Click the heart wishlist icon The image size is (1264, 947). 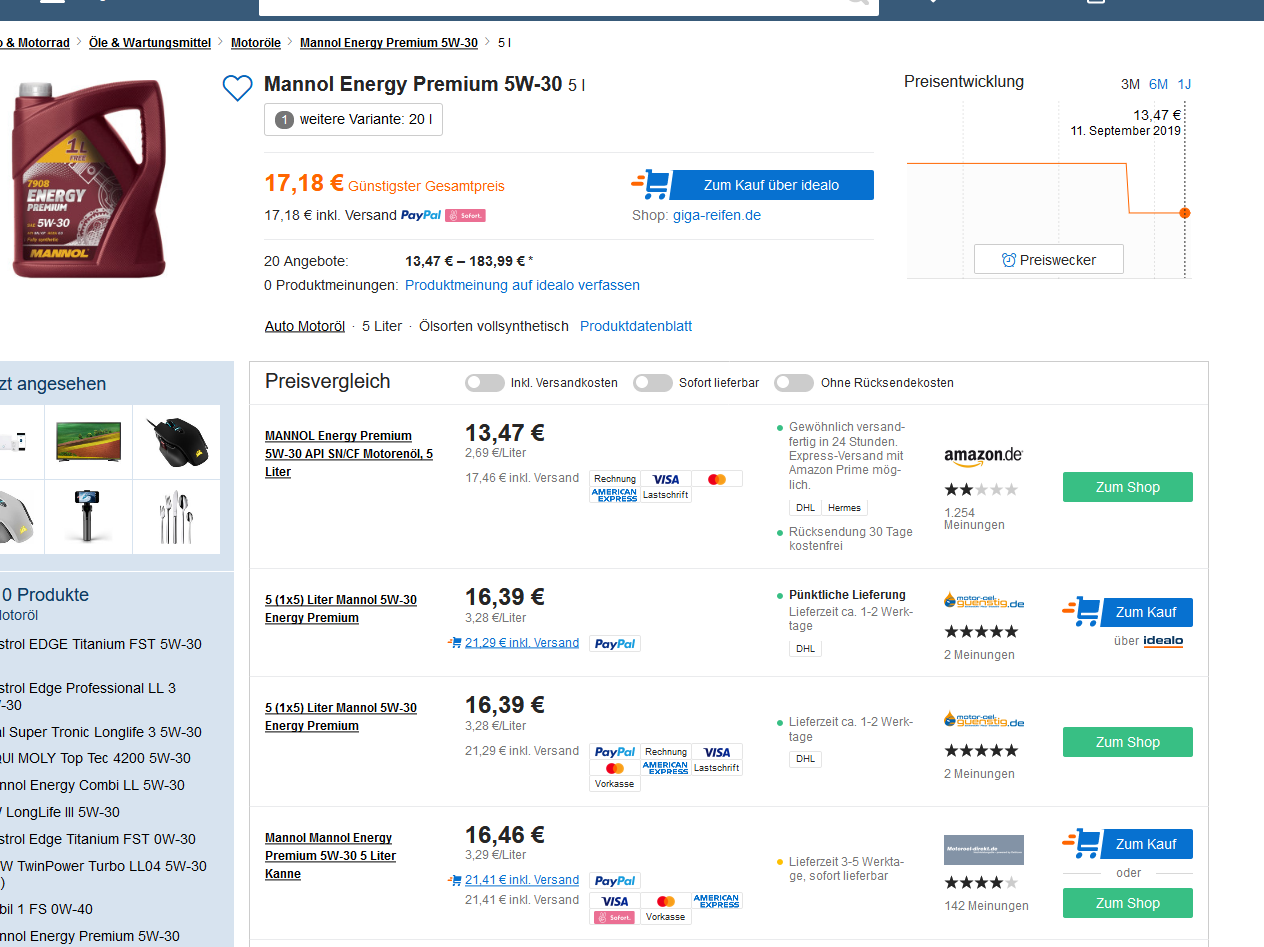coord(237,88)
